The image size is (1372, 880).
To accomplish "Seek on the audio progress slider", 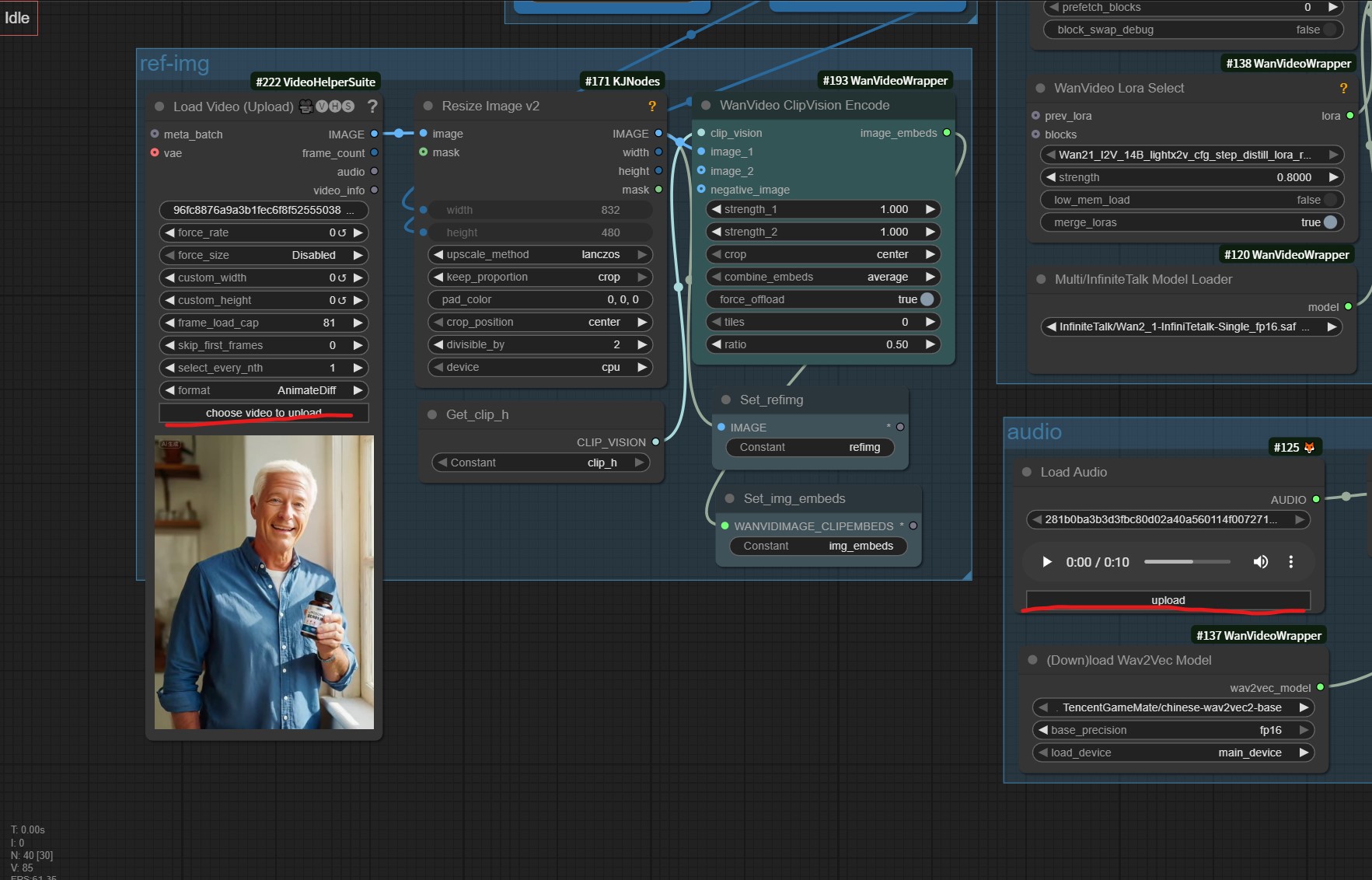I will coord(1187,561).
